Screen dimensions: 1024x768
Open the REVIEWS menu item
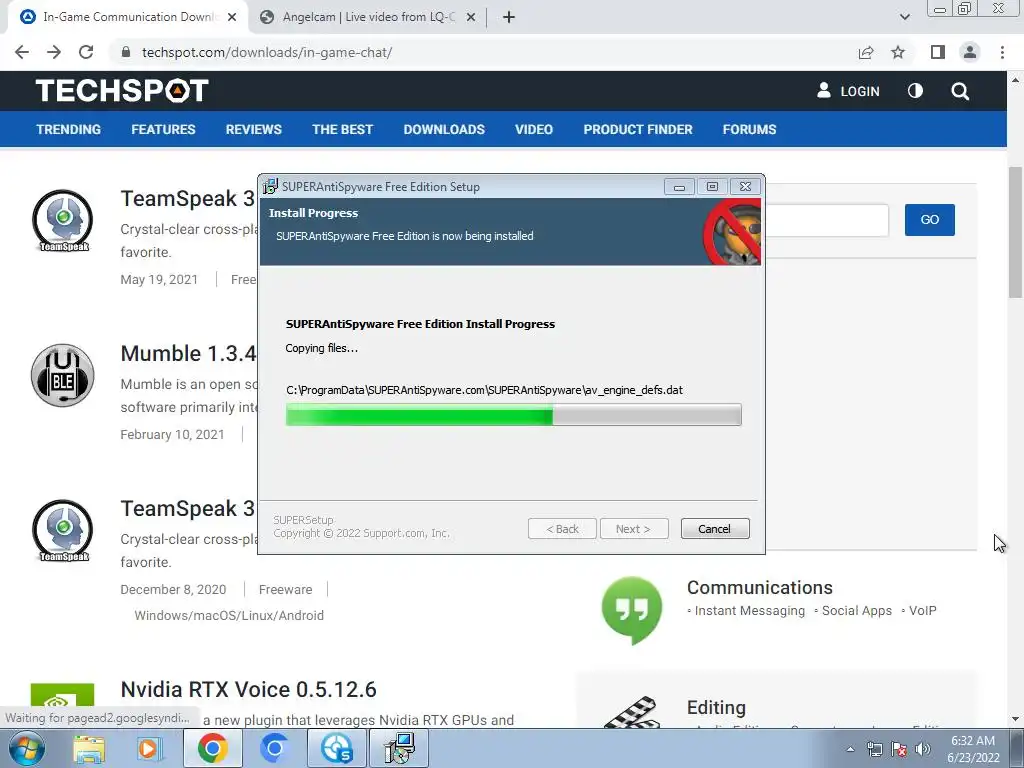coord(253,129)
